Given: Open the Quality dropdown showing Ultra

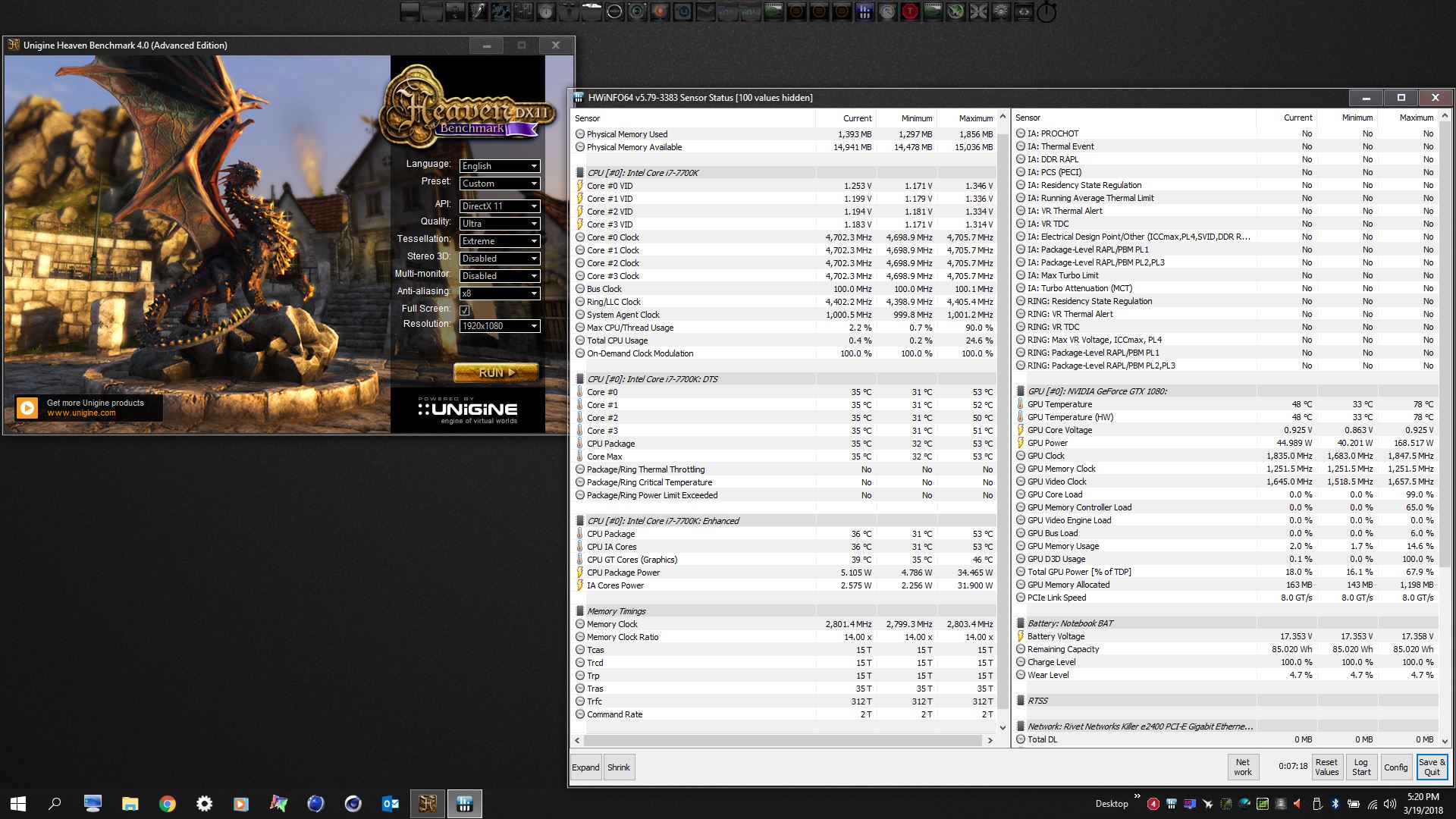Looking at the screenshot, I should (500, 224).
